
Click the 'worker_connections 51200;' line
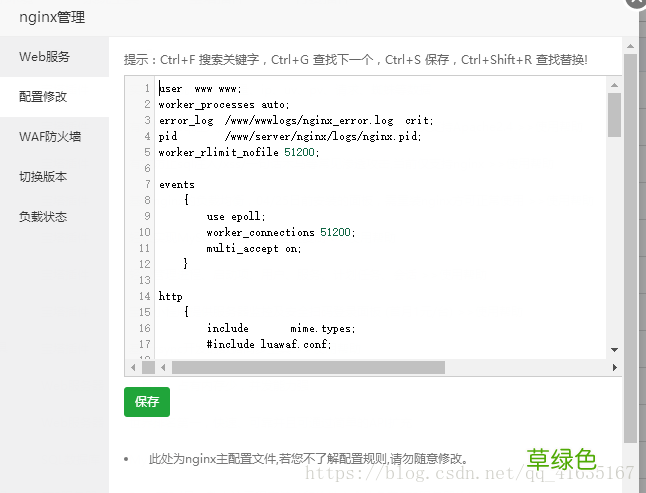[x=281, y=232]
